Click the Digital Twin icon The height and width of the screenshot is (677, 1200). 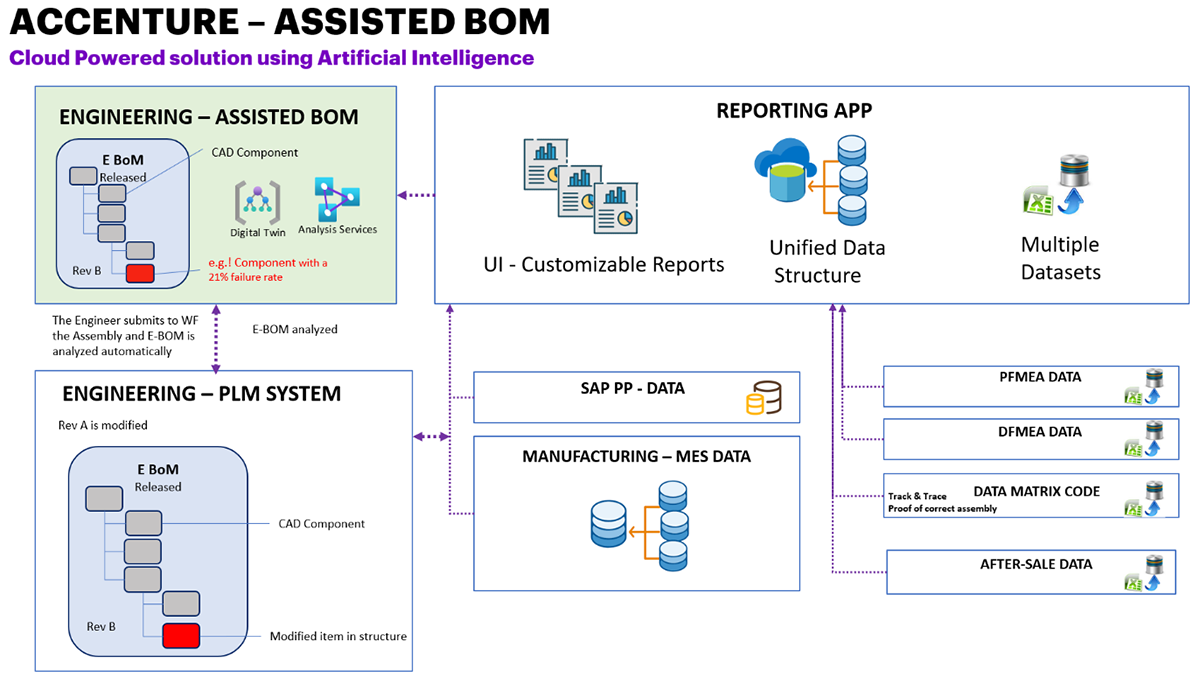[x=257, y=203]
